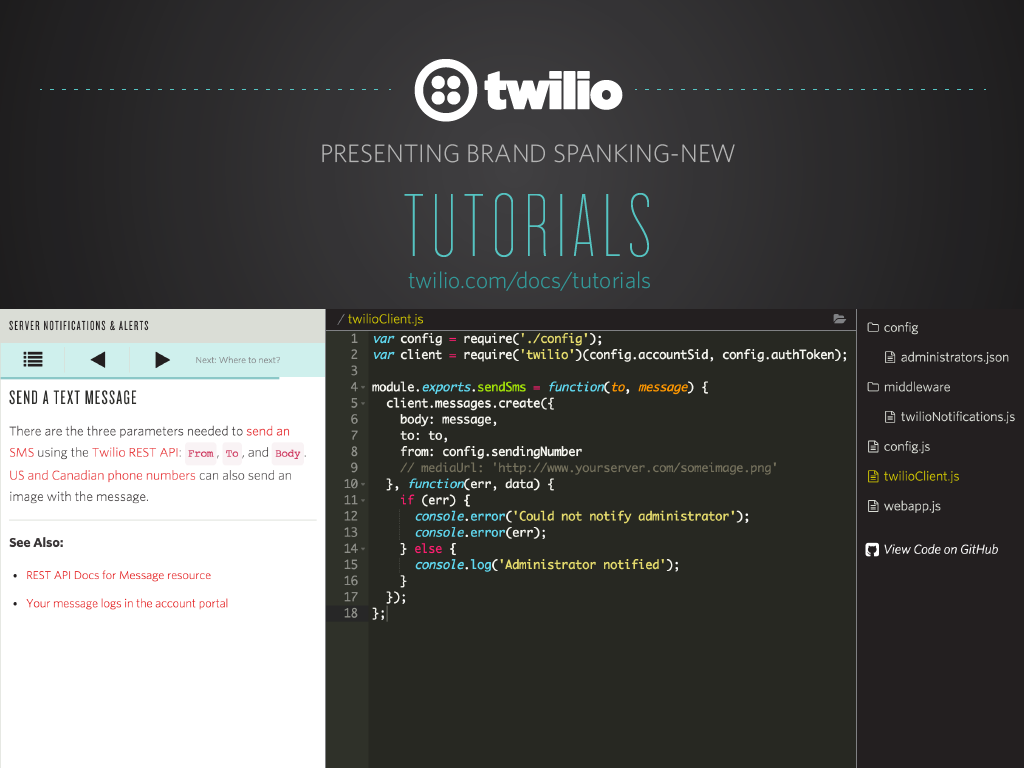Collapse code fold arrow on line 5
This screenshot has width=1024, height=768.
363,404
